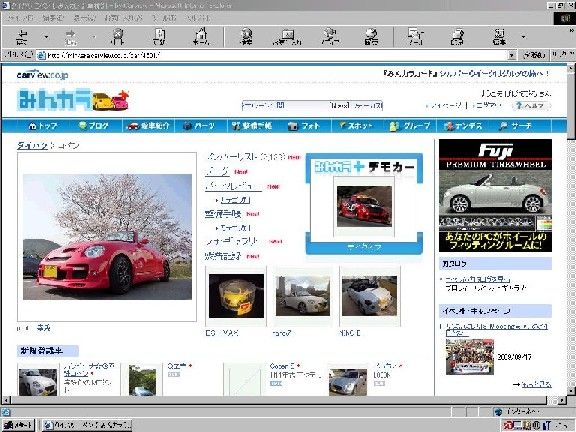
Task: Go back with the browser Back button
Action: [22, 37]
